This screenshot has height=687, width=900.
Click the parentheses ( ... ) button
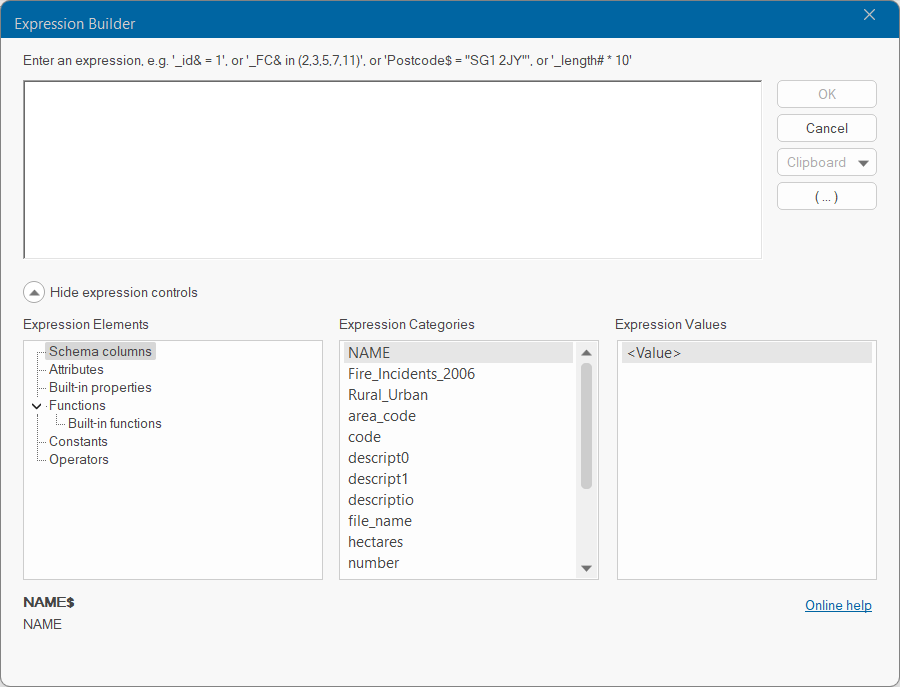826,196
